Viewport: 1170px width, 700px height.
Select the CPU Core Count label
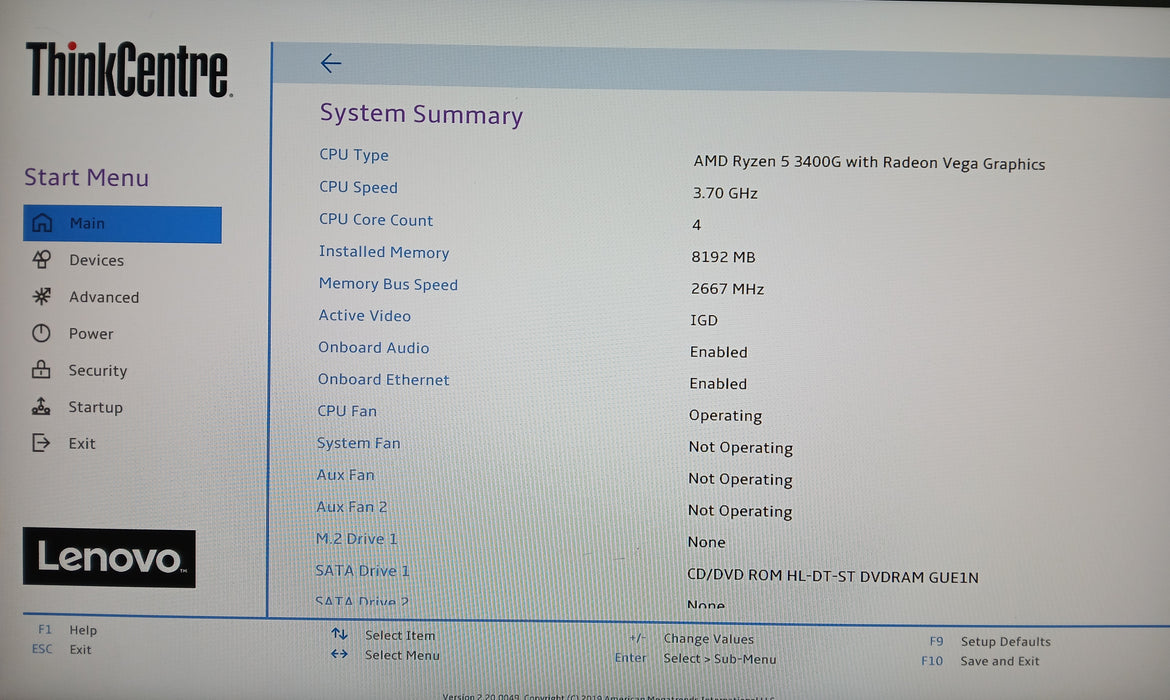pyautogui.click(x=375, y=219)
